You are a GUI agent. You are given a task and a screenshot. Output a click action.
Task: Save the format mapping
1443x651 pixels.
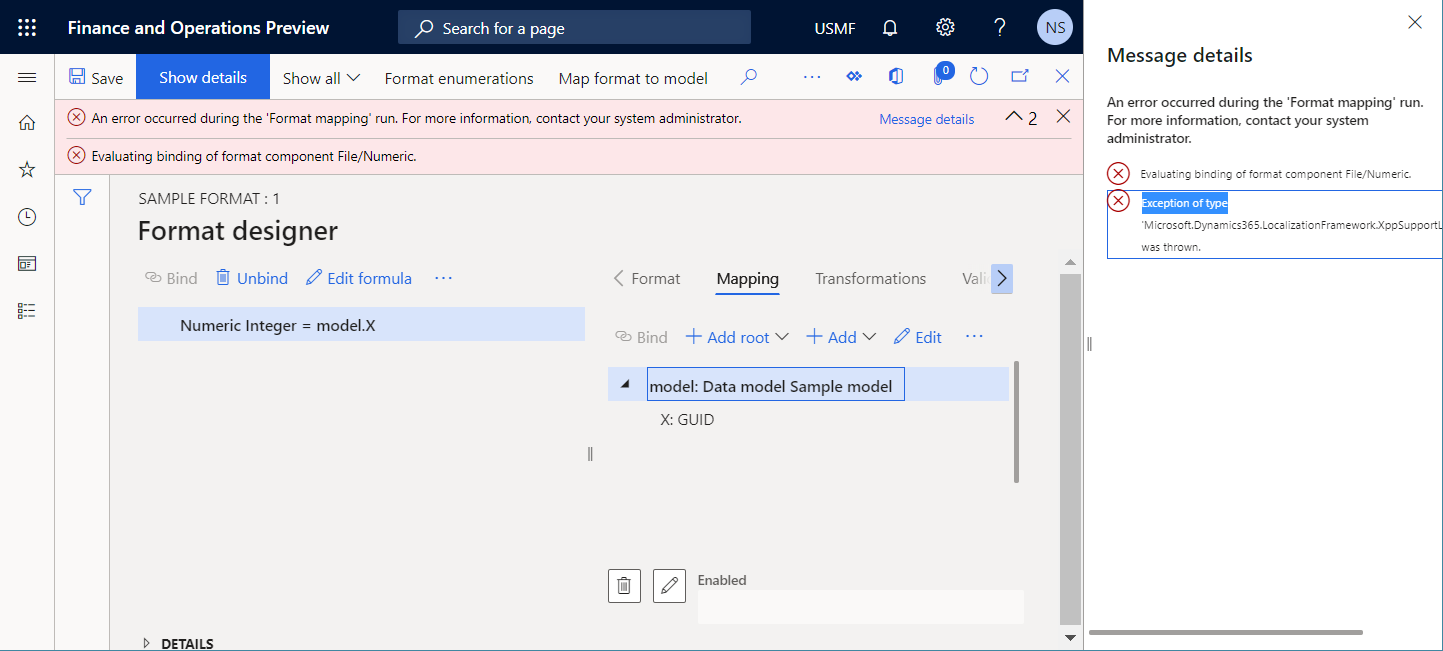click(95, 76)
